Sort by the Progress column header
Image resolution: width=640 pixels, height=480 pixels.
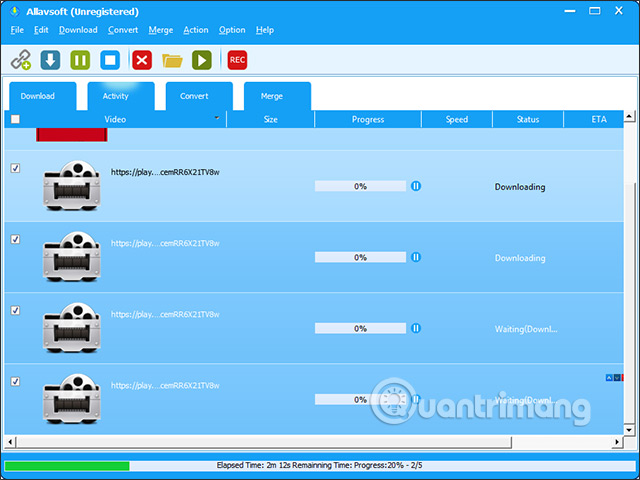point(368,119)
